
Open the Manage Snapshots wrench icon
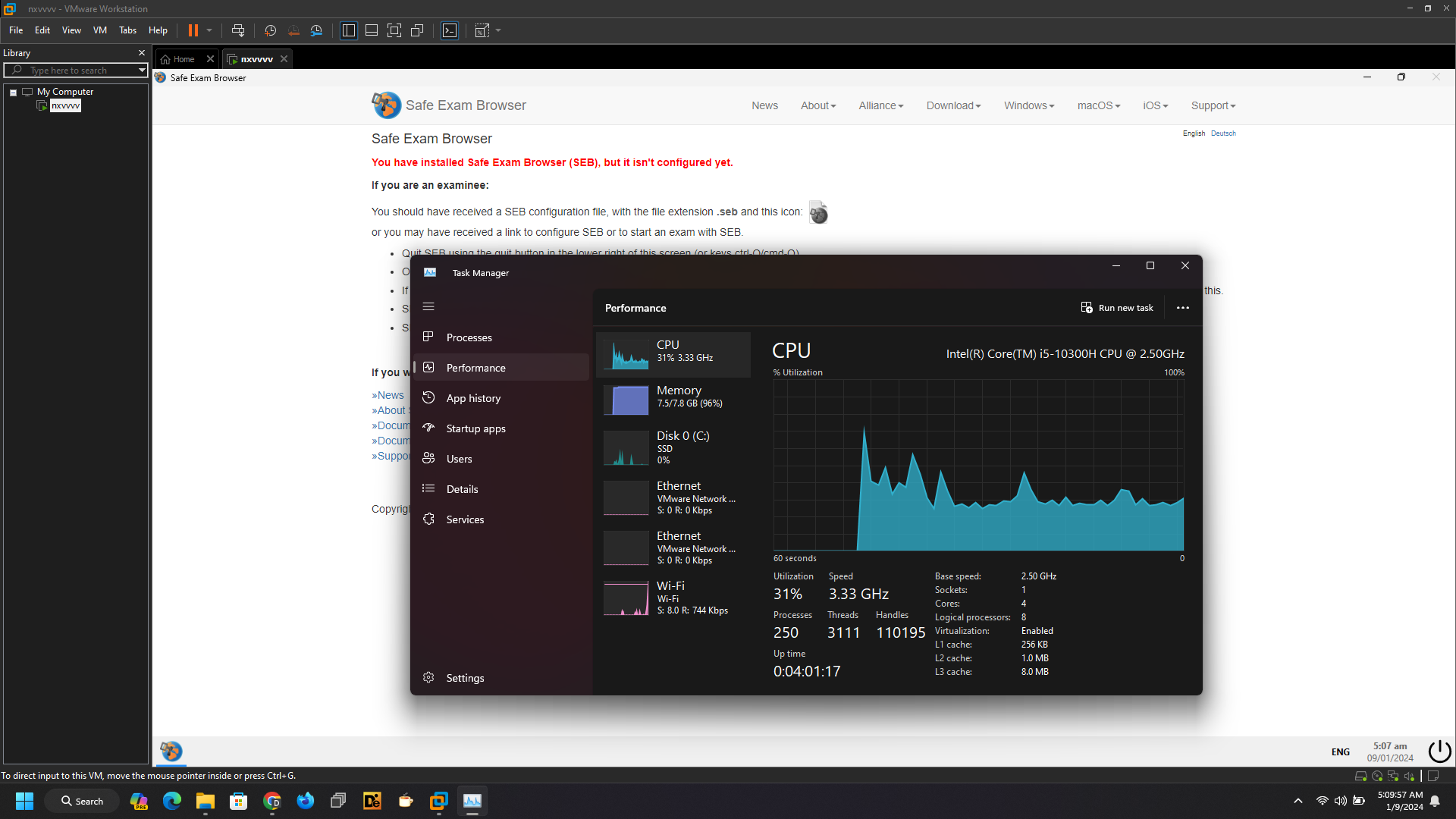[x=316, y=30]
